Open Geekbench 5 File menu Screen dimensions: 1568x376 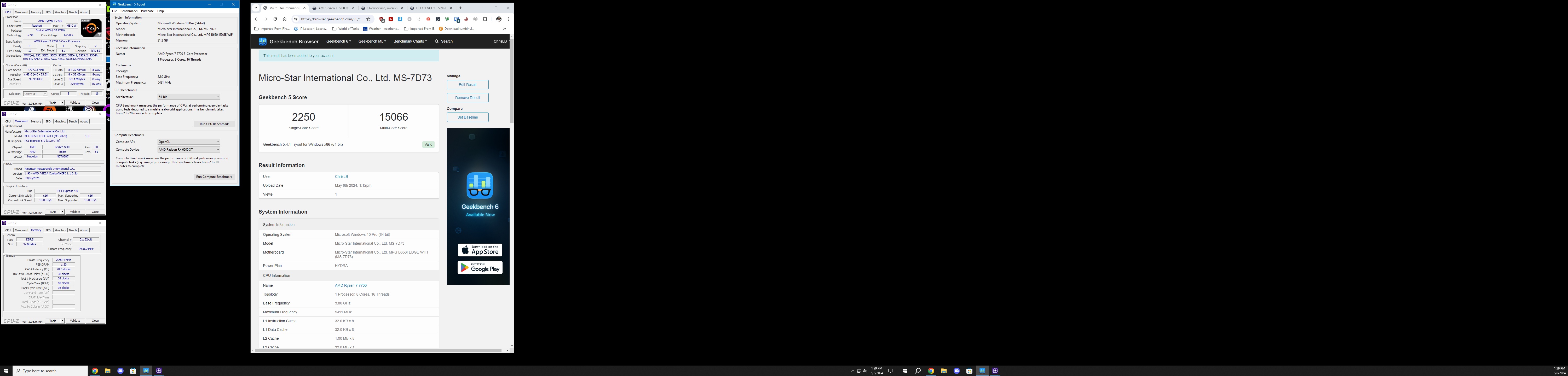[x=114, y=11]
